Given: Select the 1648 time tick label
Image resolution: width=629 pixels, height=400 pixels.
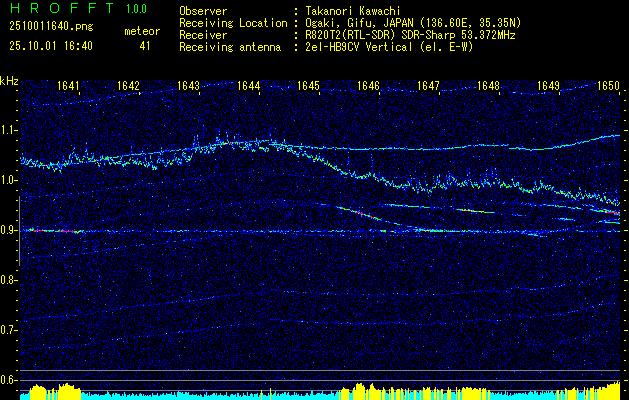Looking at the screenshot, I should [x=488, y=86].
